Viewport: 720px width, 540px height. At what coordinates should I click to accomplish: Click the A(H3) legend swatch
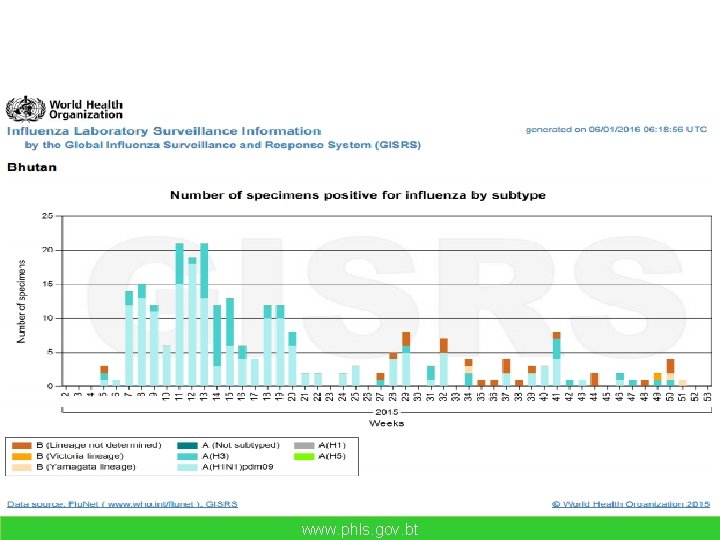click(187, 456)
